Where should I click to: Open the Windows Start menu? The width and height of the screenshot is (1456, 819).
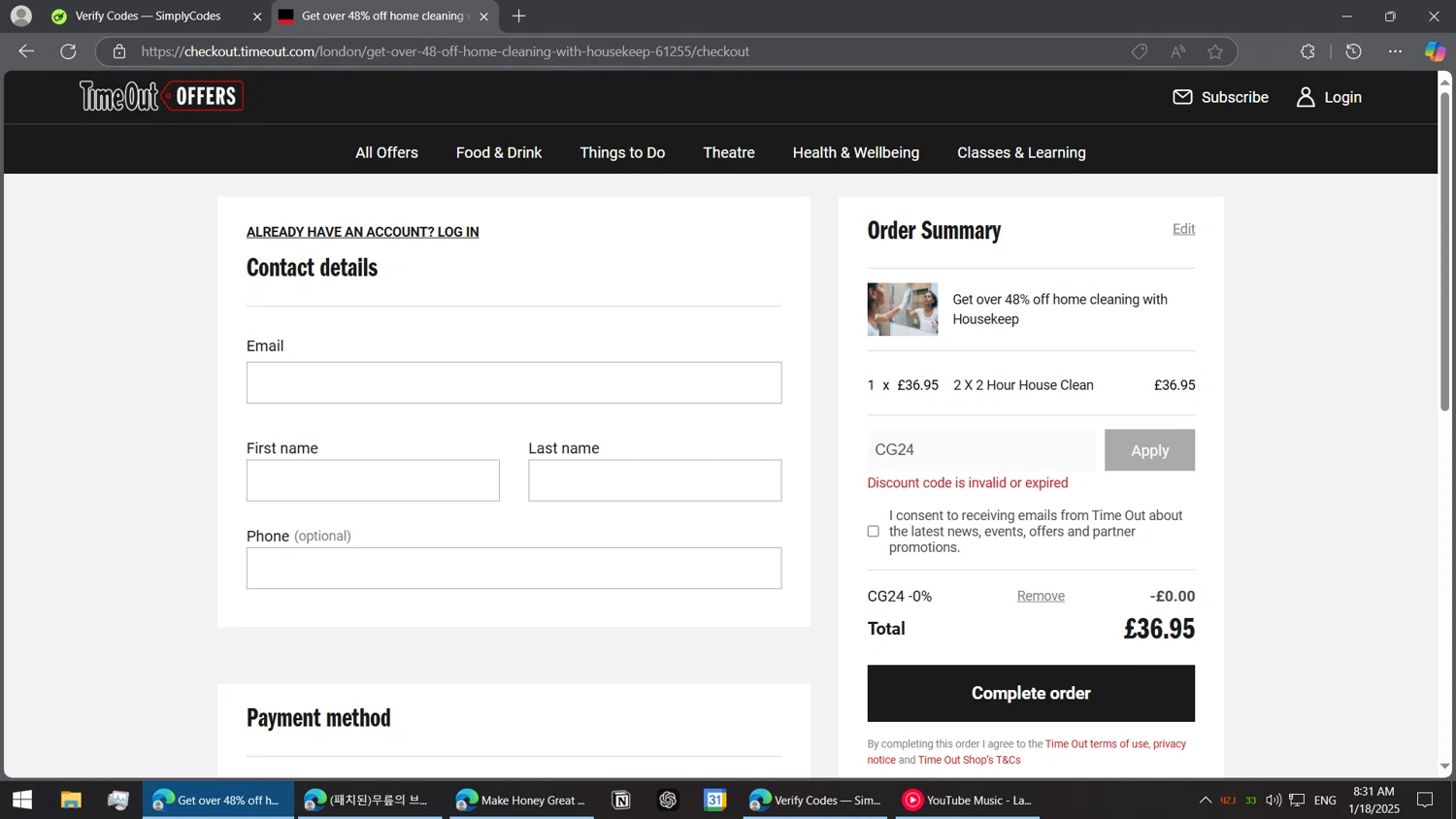pyautogui.click(x=22, y=800)
